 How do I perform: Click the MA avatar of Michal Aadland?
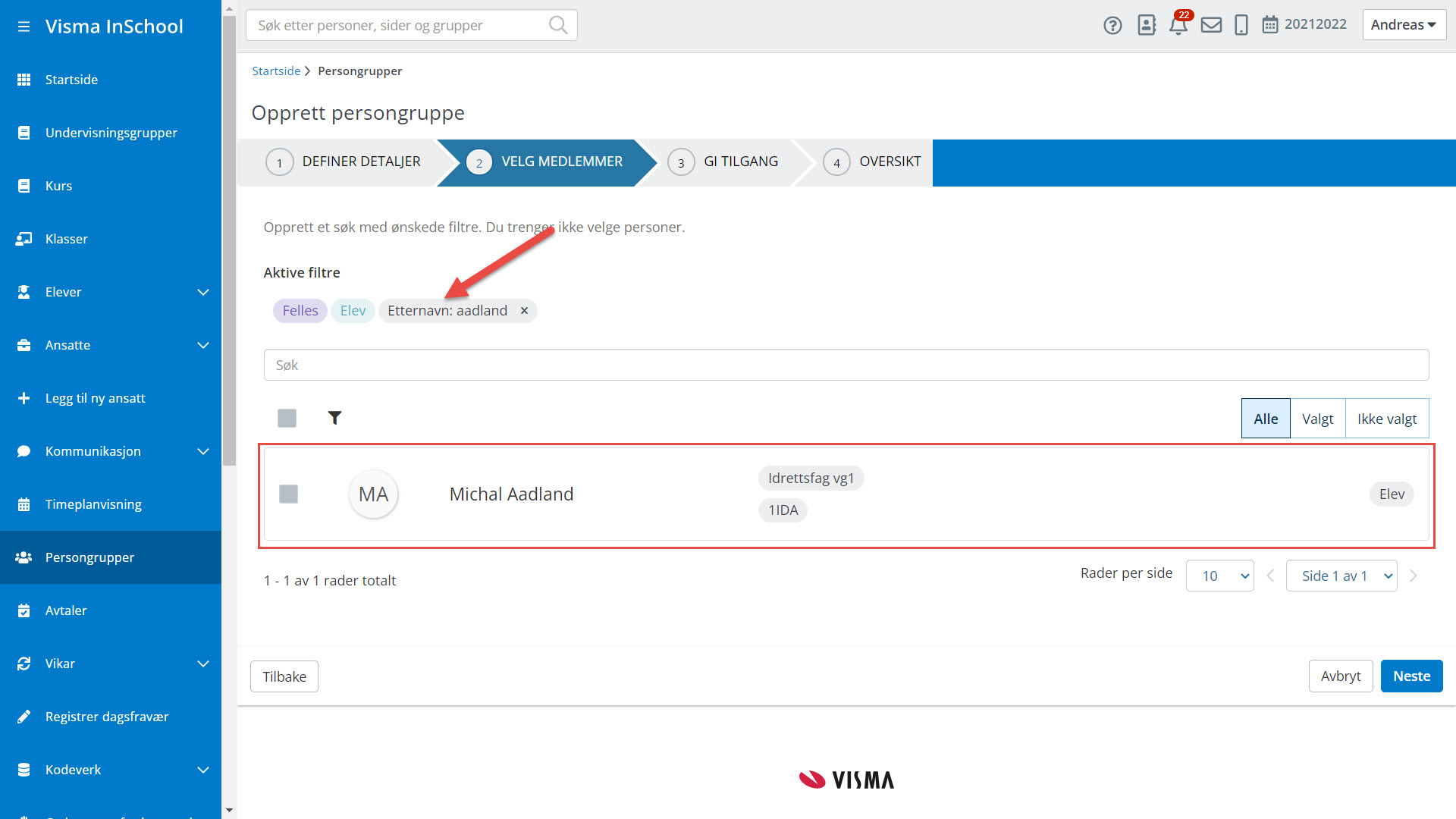(373, 494)
